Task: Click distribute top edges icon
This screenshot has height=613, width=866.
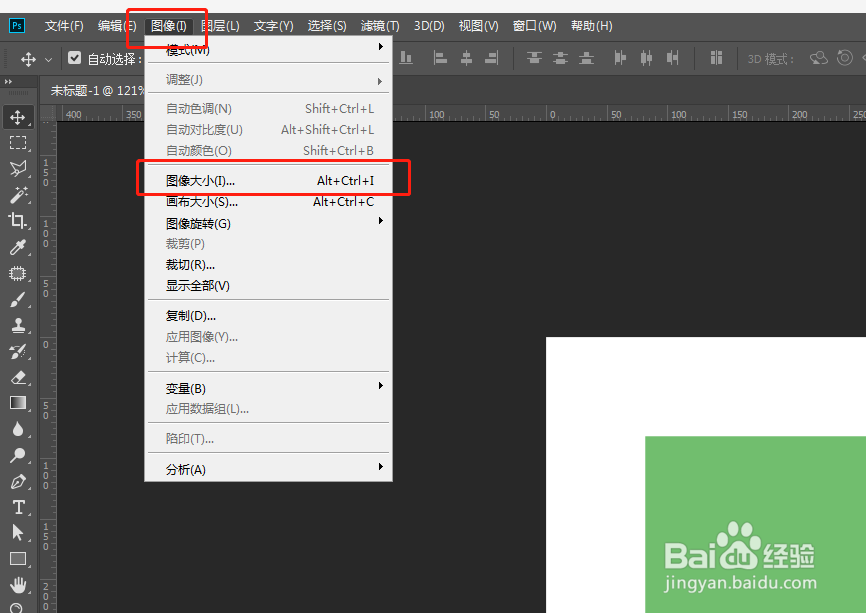Action: tap(534, 58)
